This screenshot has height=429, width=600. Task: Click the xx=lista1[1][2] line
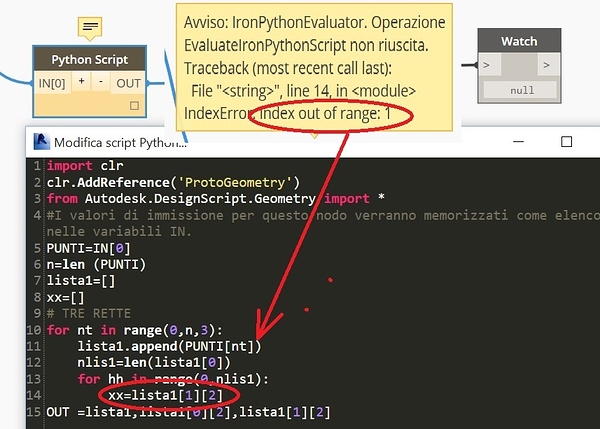click(x=165, y=395)
